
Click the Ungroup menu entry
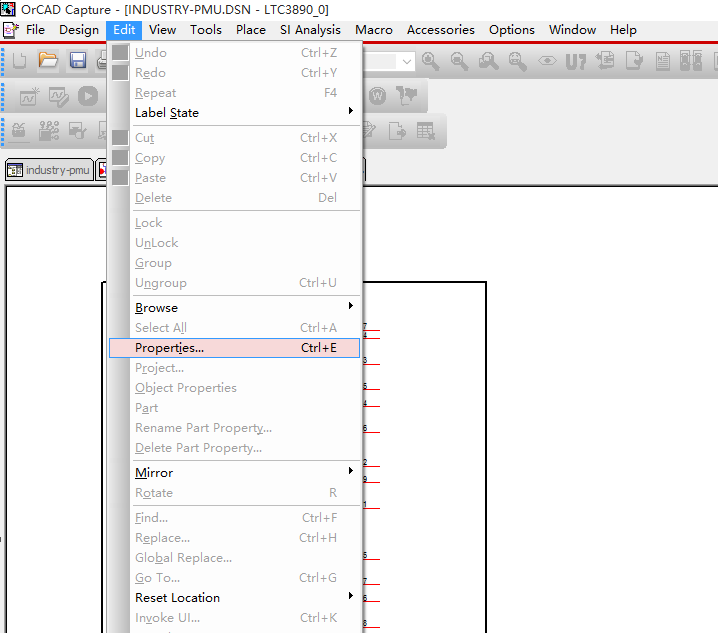click(x=234, y=283)
